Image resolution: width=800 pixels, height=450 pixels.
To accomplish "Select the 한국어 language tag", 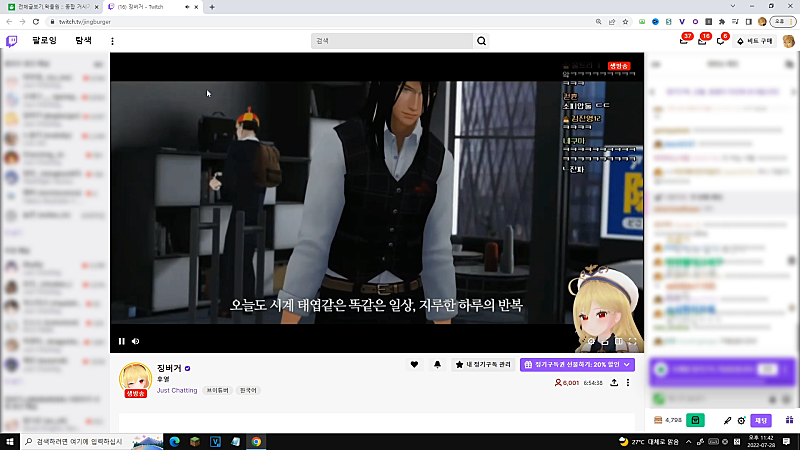I will [248, 390].
